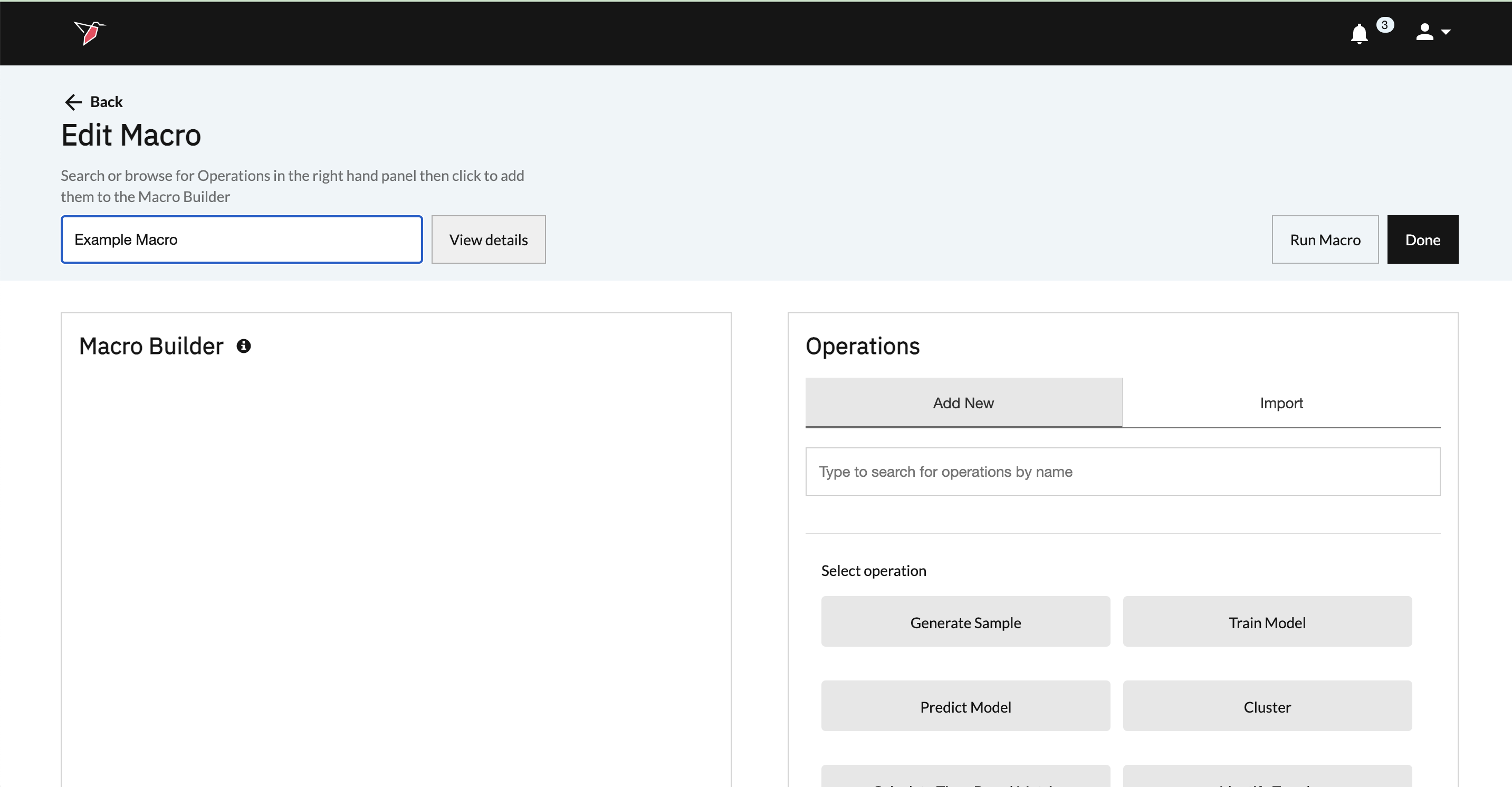Select the Predict Model operation
The height and width of the screenshot is (787, 1512).
(x=965, y=707)
